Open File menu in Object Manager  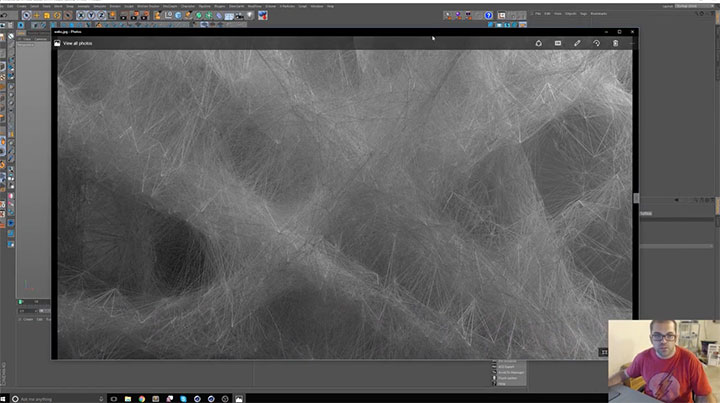[x=538, y=14]
